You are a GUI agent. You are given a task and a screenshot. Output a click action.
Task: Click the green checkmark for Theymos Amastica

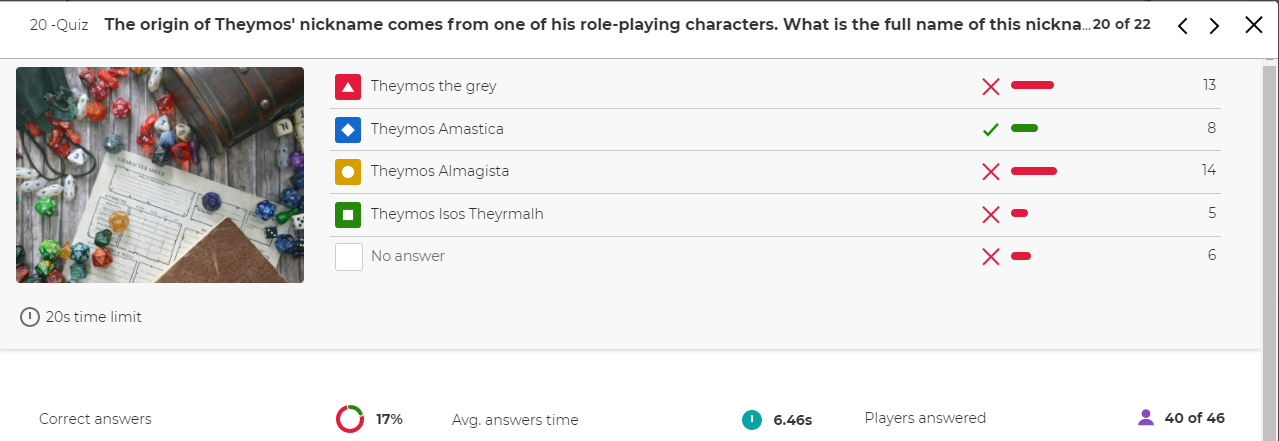coord(991,129)
